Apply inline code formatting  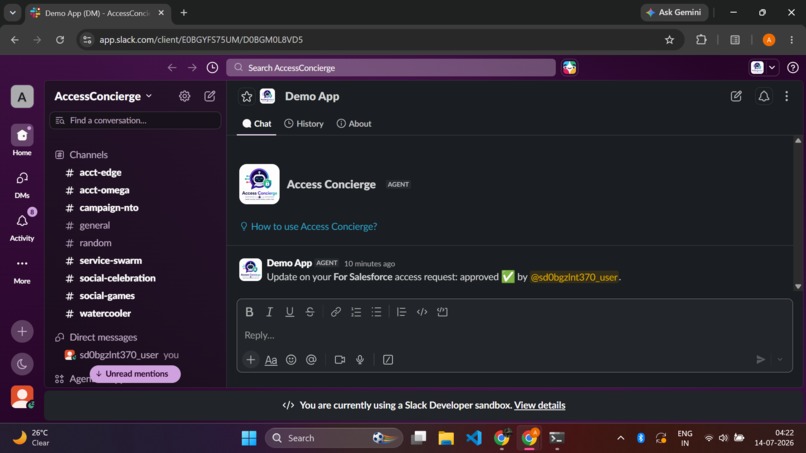pos(422,312)
